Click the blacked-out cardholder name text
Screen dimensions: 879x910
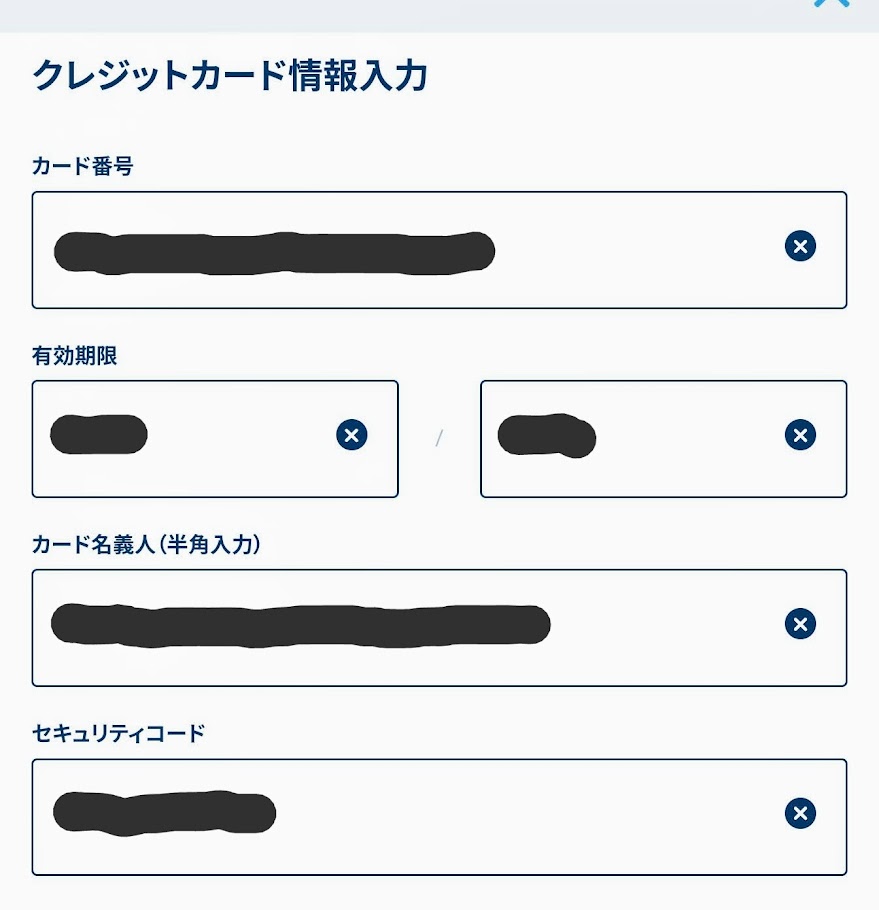[x=301, y=626]
